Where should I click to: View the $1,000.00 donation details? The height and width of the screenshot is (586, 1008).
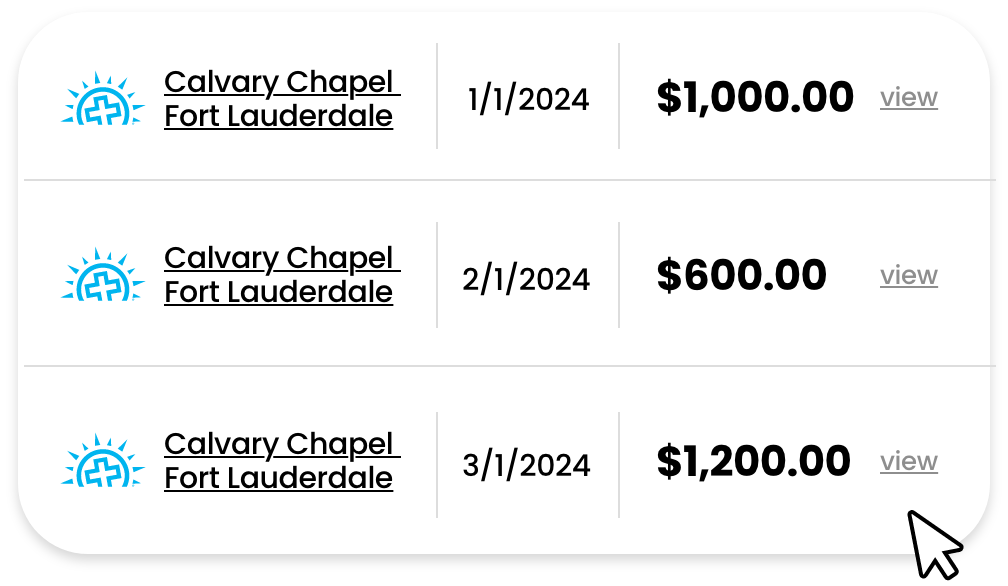[909, 98]
